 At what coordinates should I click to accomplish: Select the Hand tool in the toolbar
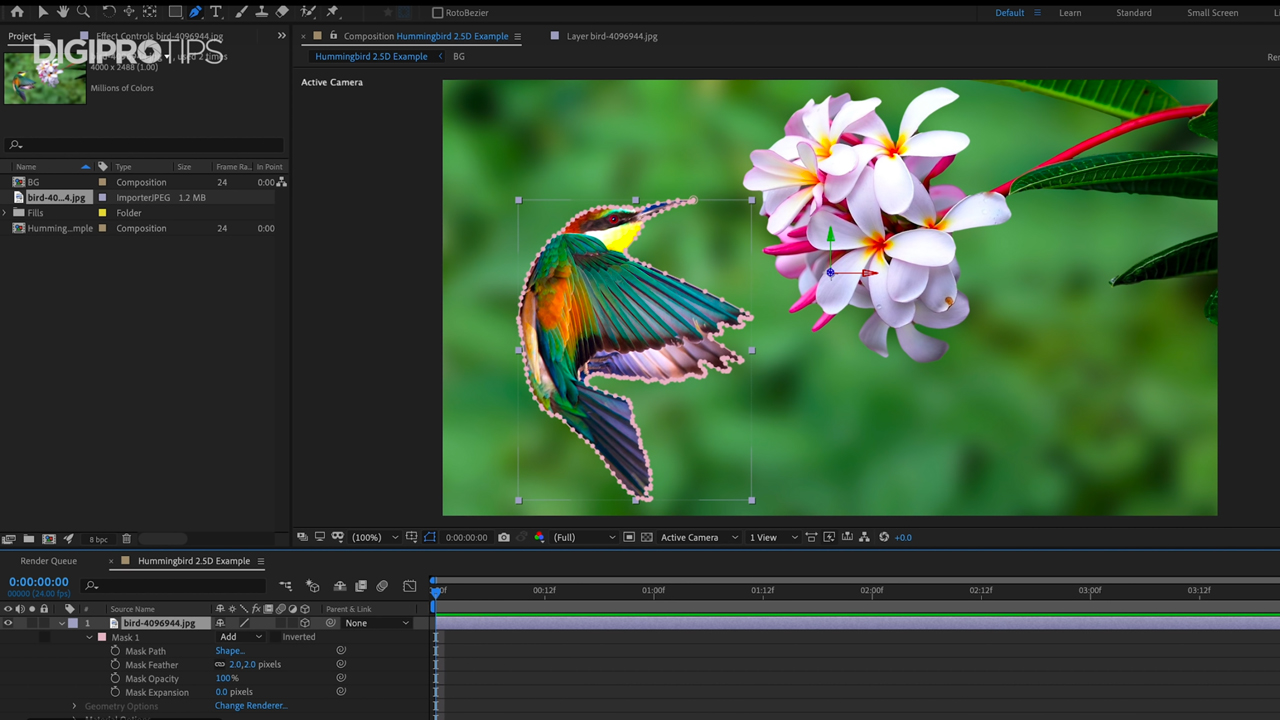click(63, 12)
